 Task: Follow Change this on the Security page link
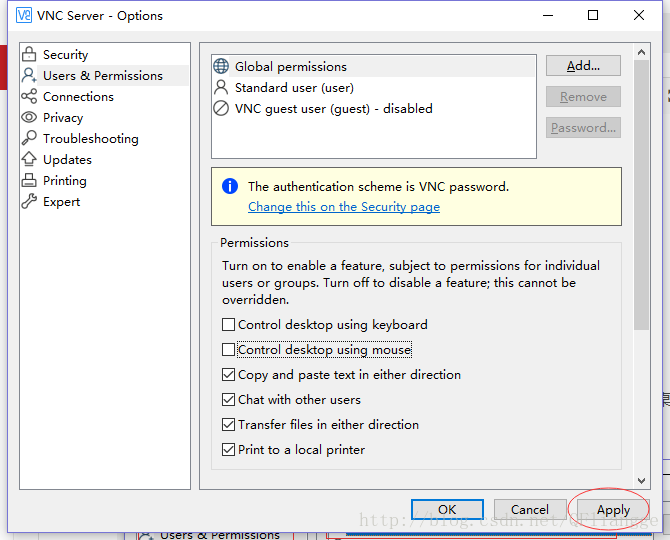pyautogui.click(x=344, y=207)
